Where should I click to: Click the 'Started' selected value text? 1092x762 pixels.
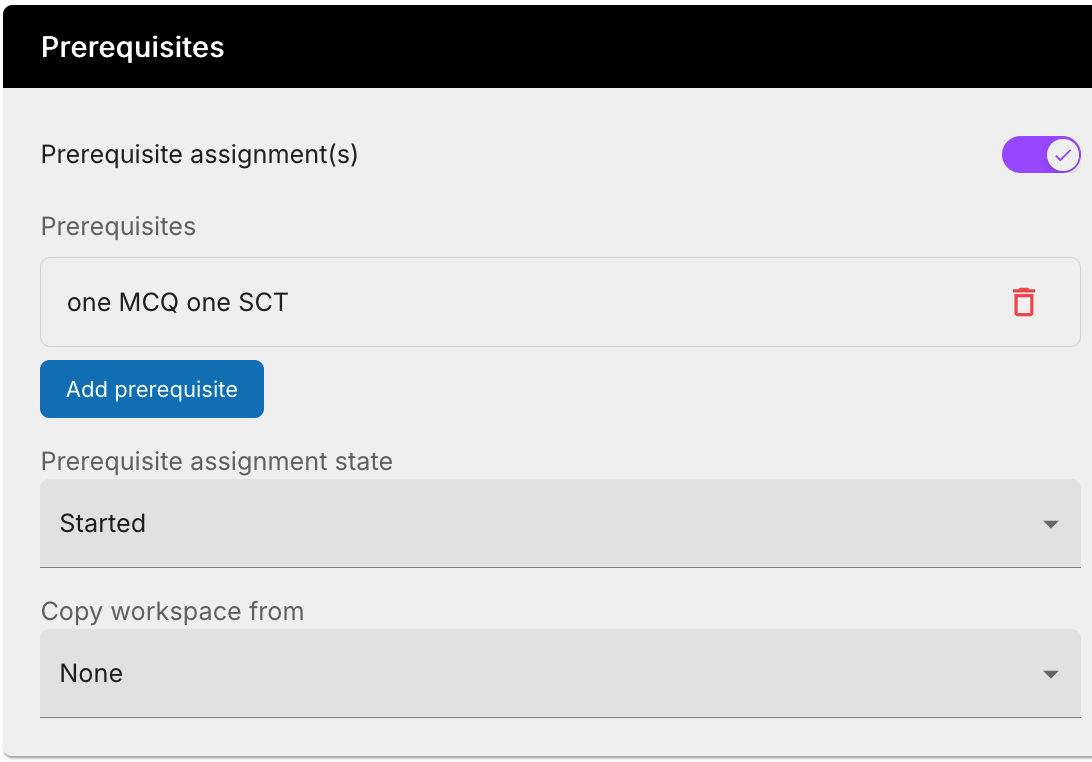pos(103,523)
